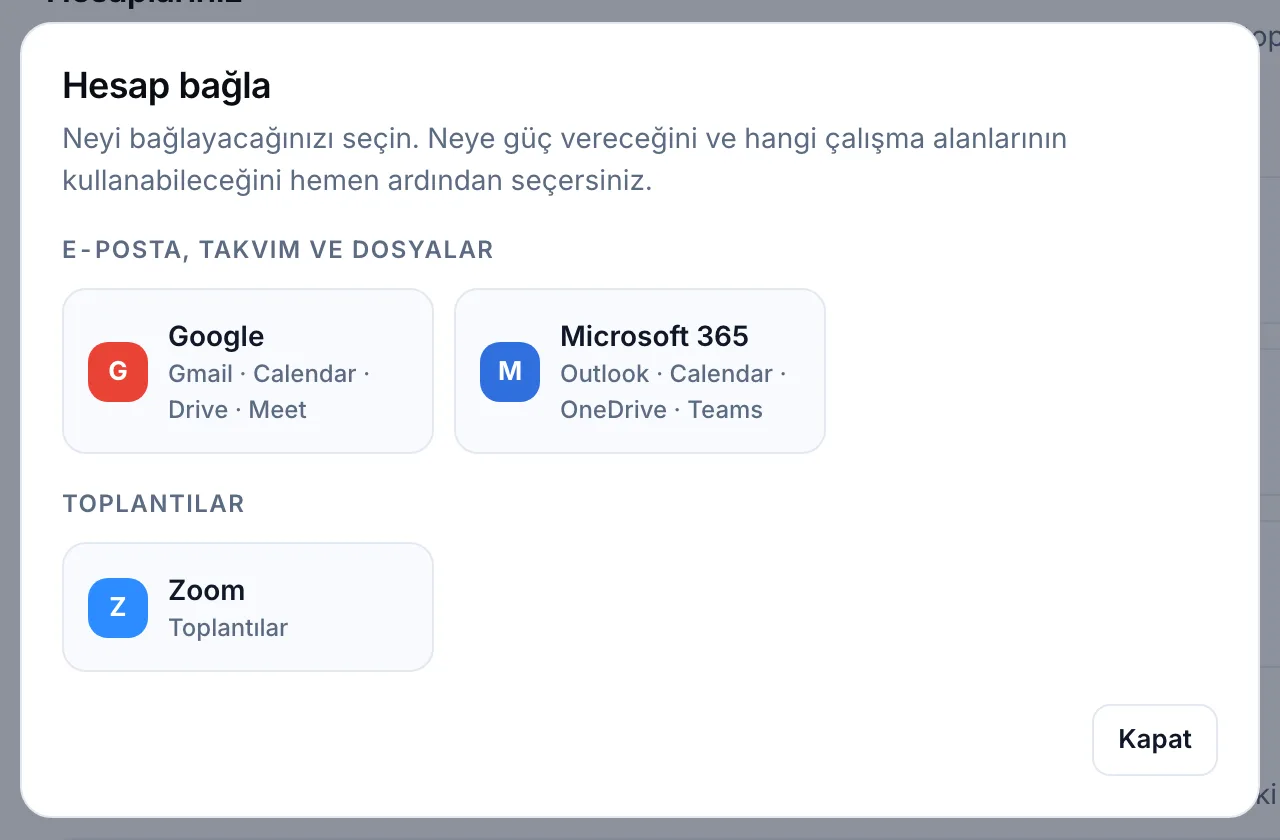Select the Google card title
Screen dimensions: 1280x840
(x=216, y=336)
